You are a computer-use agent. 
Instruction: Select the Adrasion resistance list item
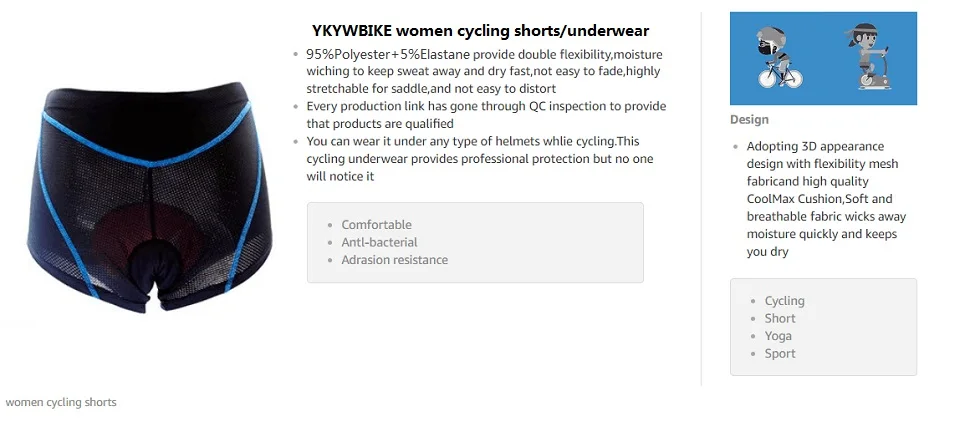pos(395,259)
